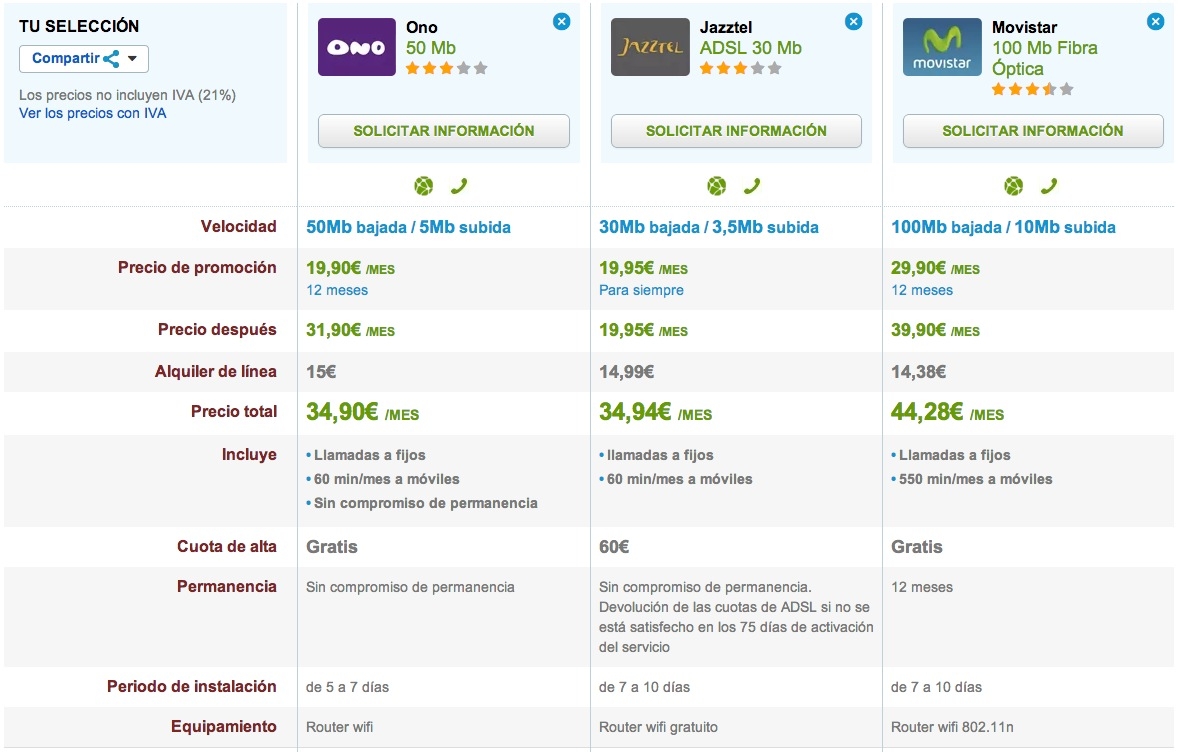Click Jazztel's green globe web icon
1178x752 pixels.
tap(717, 186)
